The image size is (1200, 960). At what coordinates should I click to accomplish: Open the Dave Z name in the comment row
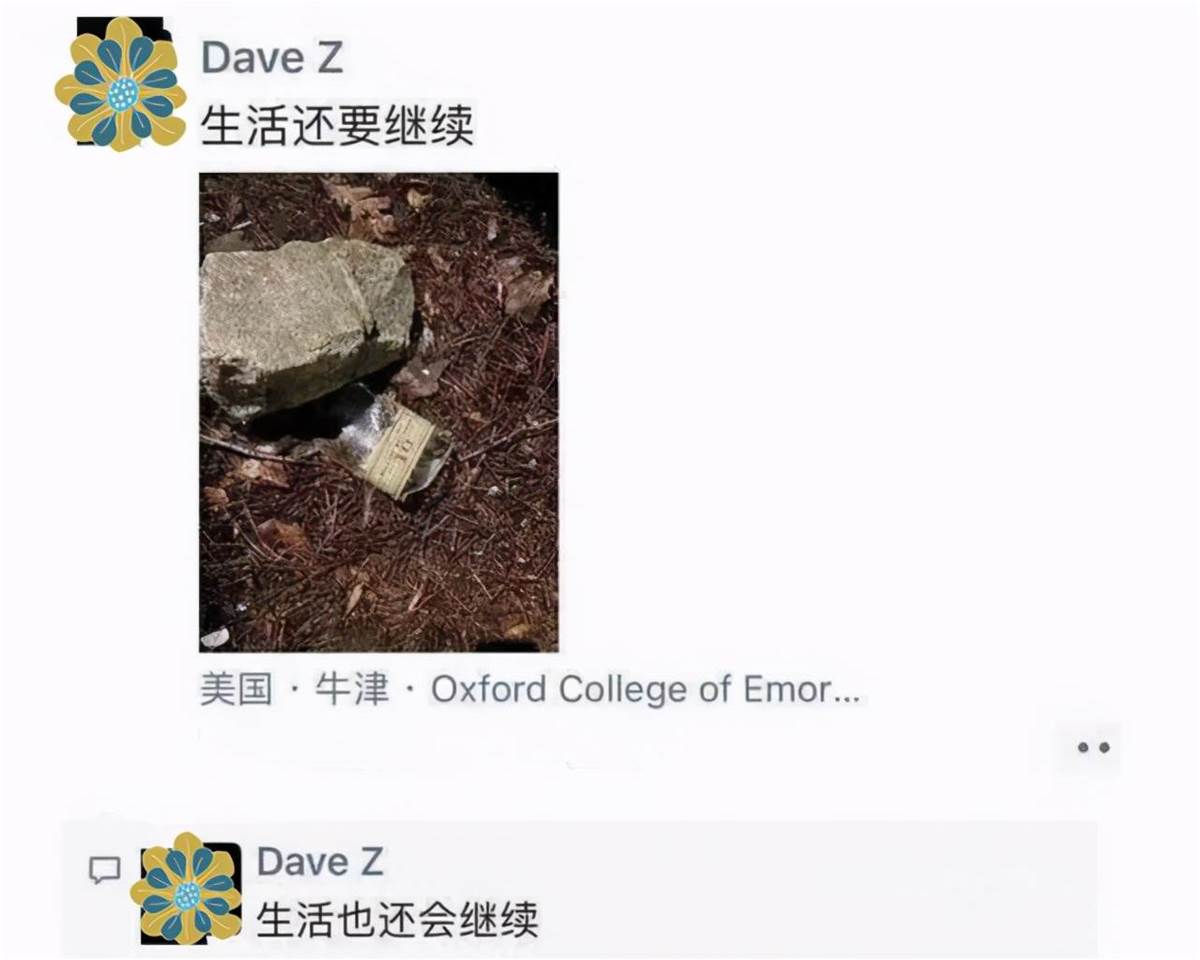pos(320,862)
